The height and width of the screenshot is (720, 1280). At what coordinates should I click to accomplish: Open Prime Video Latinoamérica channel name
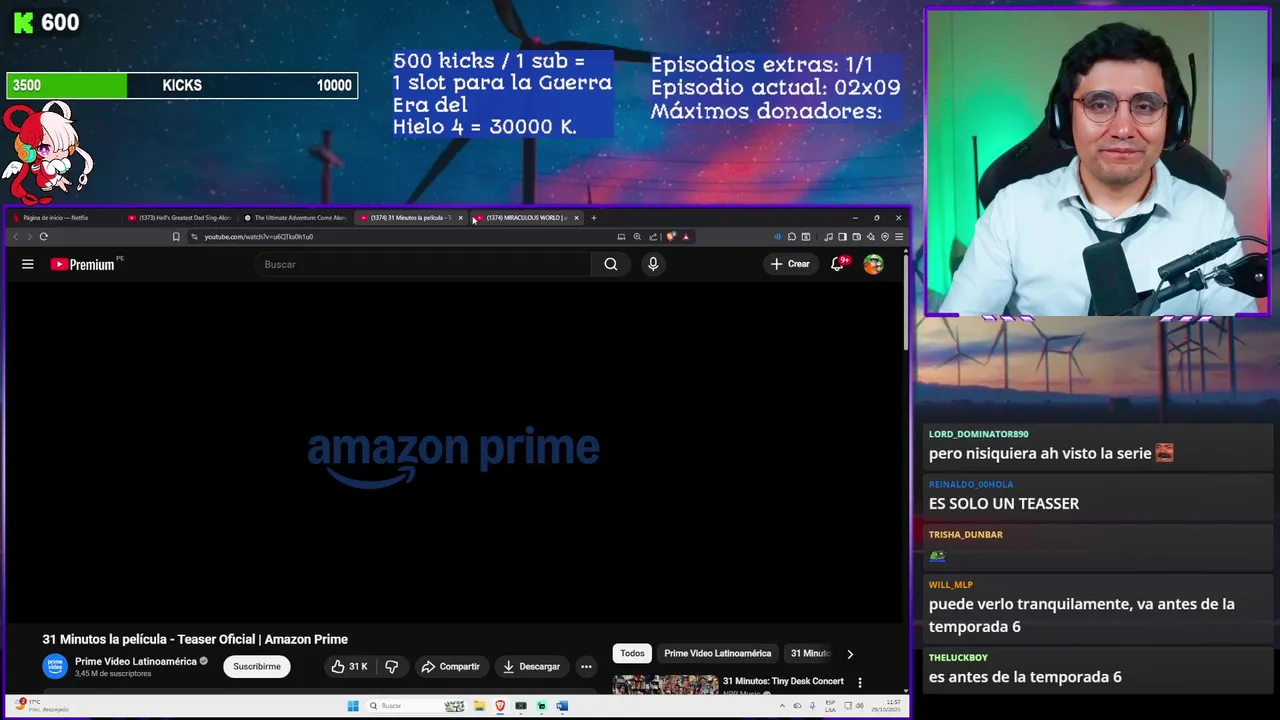[x=136, y=661]
